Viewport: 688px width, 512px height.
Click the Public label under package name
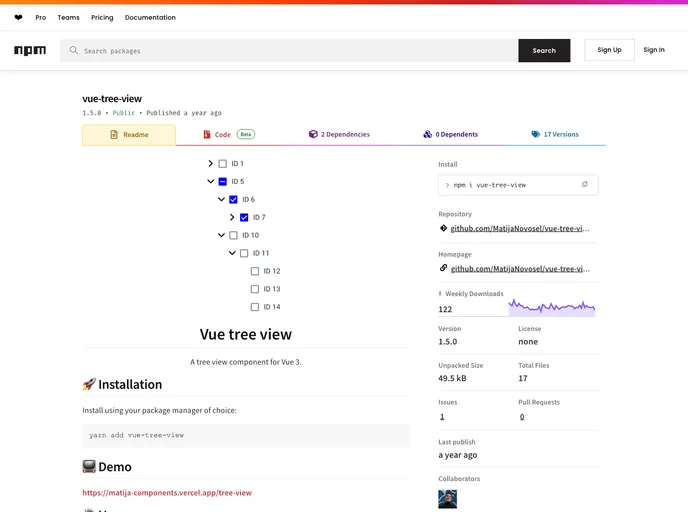coord(124,113)
